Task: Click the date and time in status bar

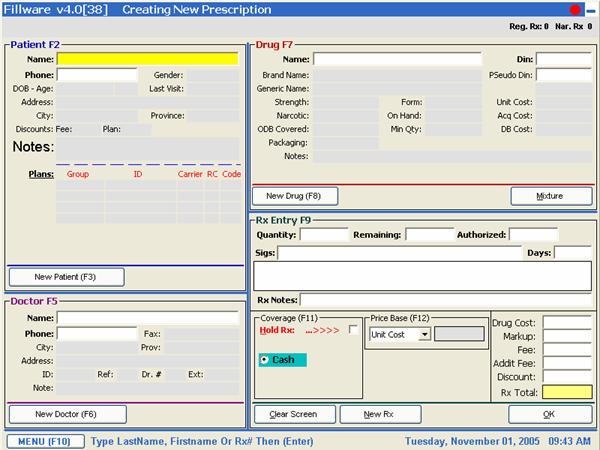Action: tap(498, 441)
